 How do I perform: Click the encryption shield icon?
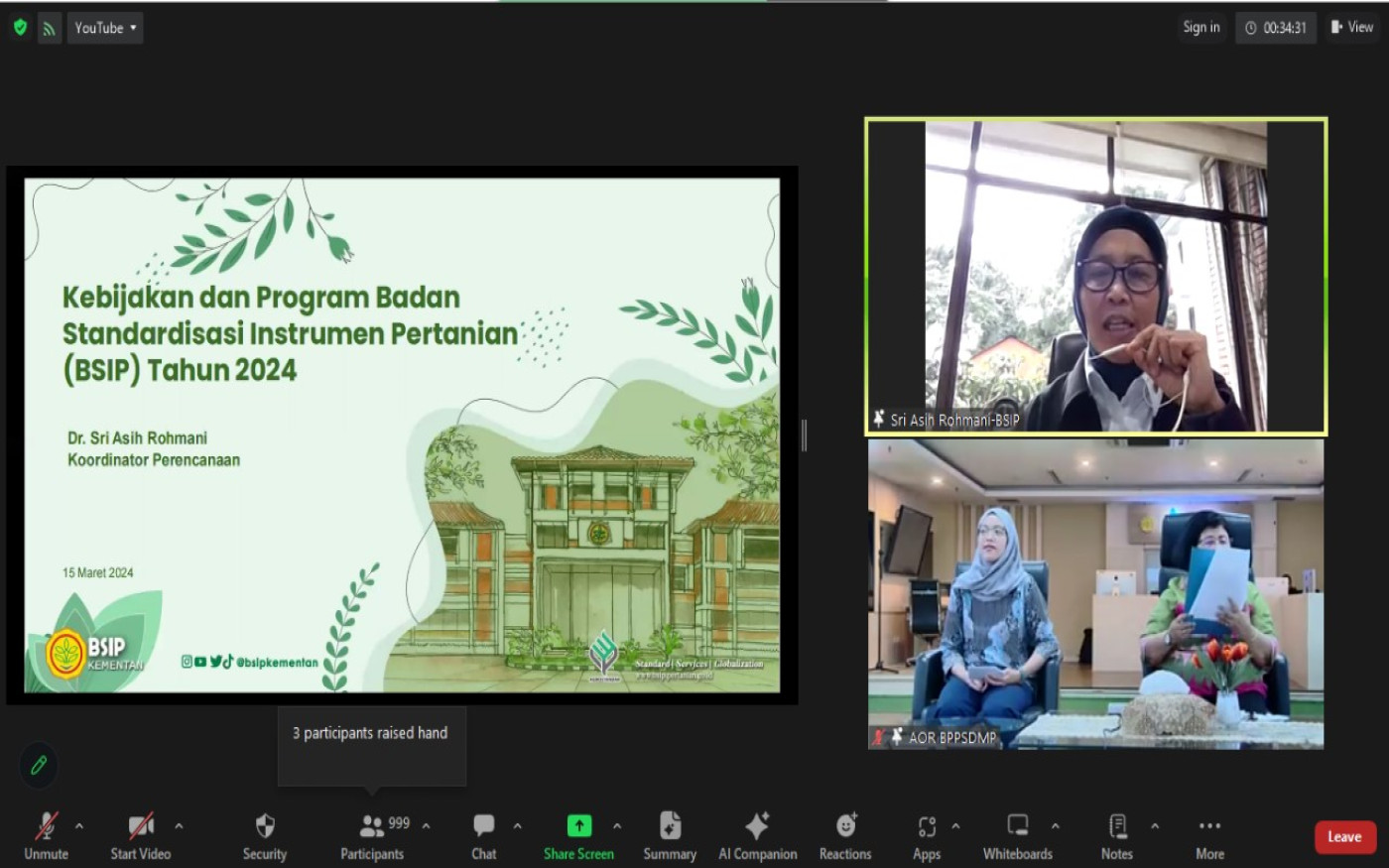pos(20,28)
